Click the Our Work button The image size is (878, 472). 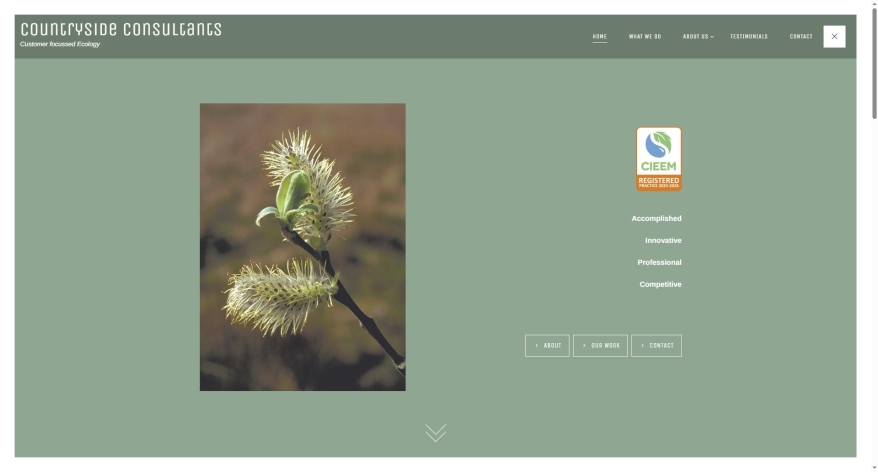point(600,345)
